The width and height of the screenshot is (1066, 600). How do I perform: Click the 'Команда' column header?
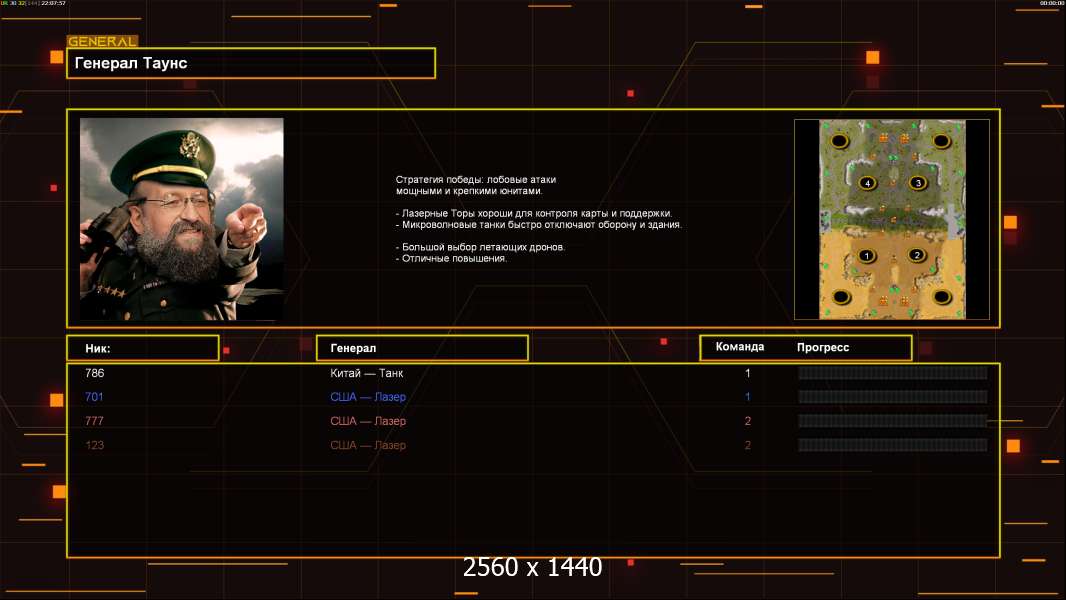click(x=740, y=347)
